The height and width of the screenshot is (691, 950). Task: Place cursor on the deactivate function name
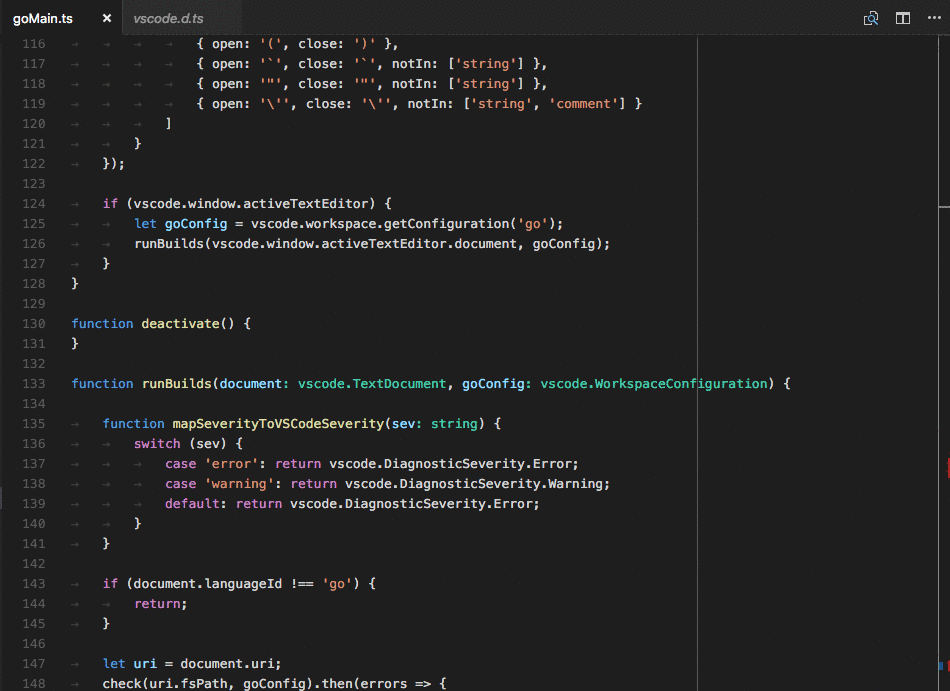pyautogui.click(x=180, y=323)
